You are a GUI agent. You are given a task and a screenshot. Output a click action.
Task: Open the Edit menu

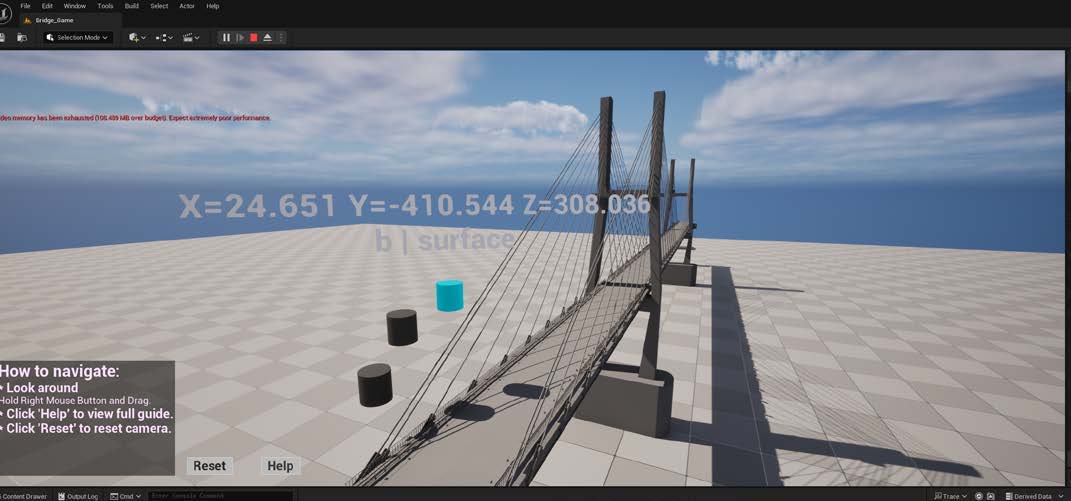pyautogui.click(x=47, y=6)
